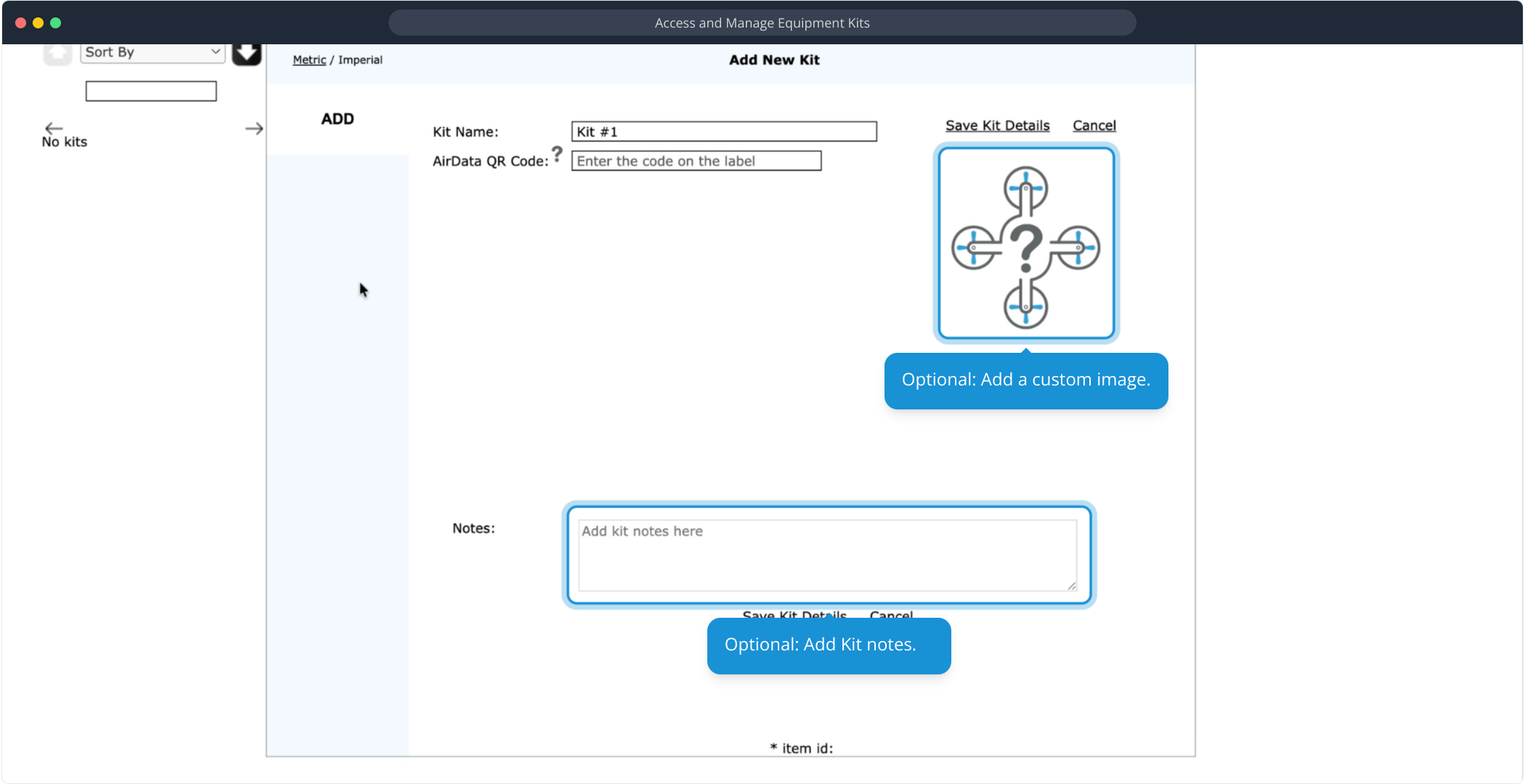
Task: Open the Sort By dropdown
Action: 152,52
